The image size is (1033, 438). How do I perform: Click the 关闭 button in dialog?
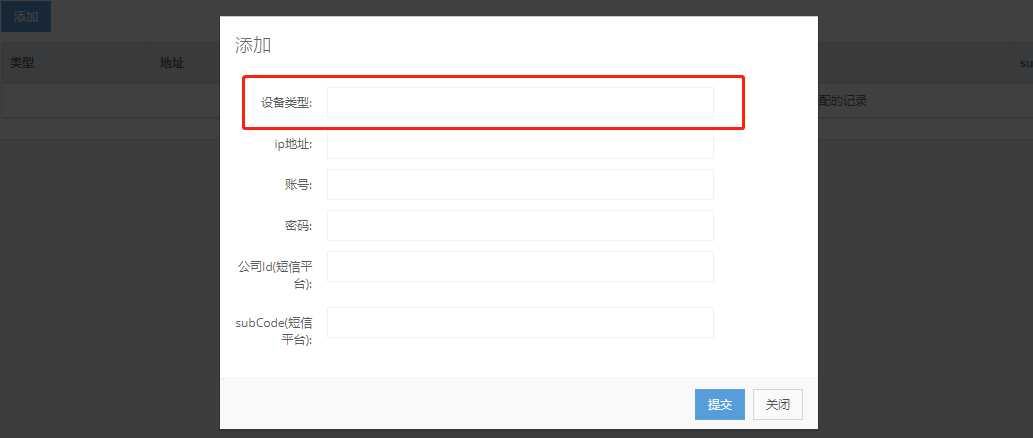777,404
